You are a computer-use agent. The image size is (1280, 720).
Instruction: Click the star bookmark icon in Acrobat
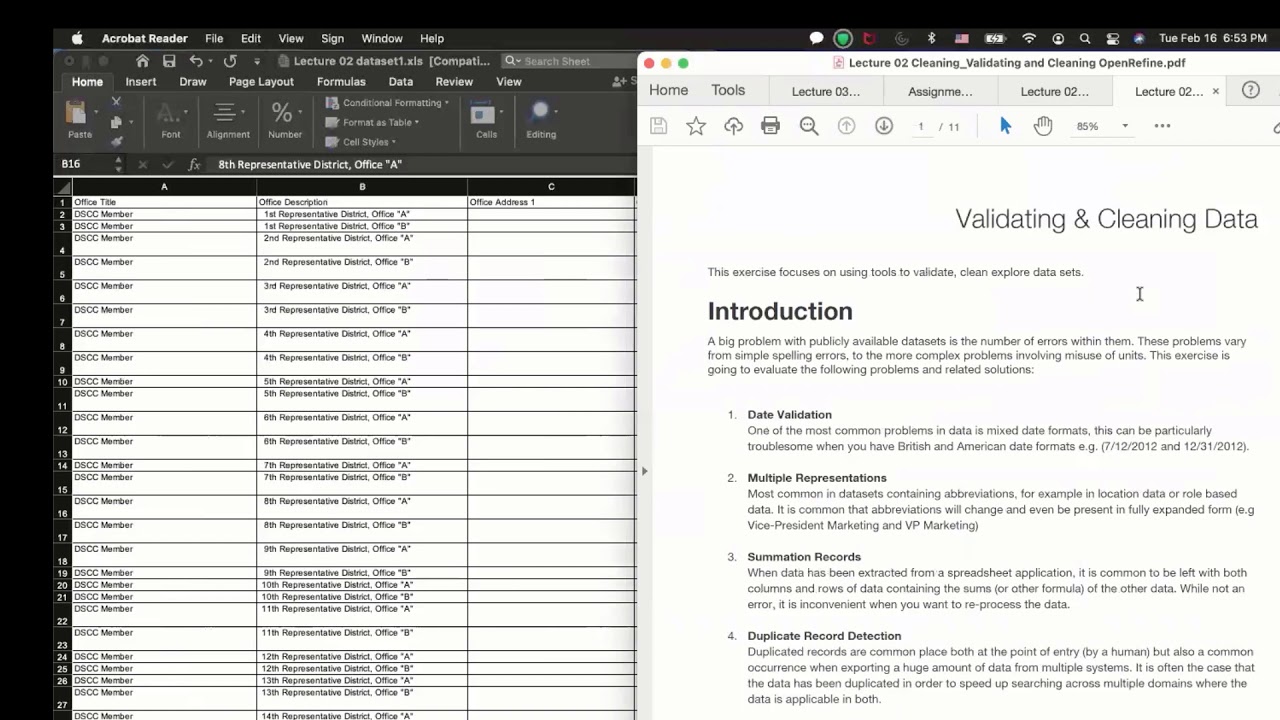[696, 126]
